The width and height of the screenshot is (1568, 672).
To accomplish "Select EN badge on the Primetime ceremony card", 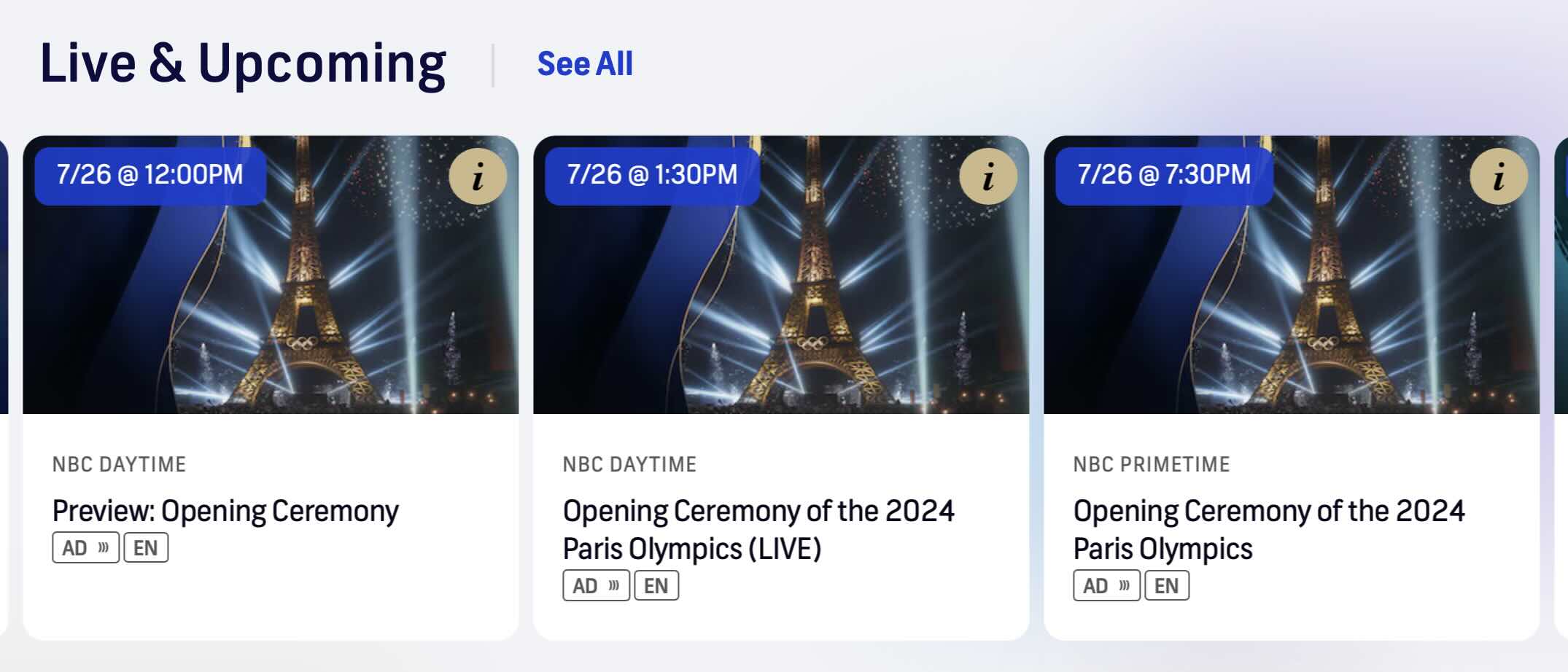I will tap(1166, 585).
